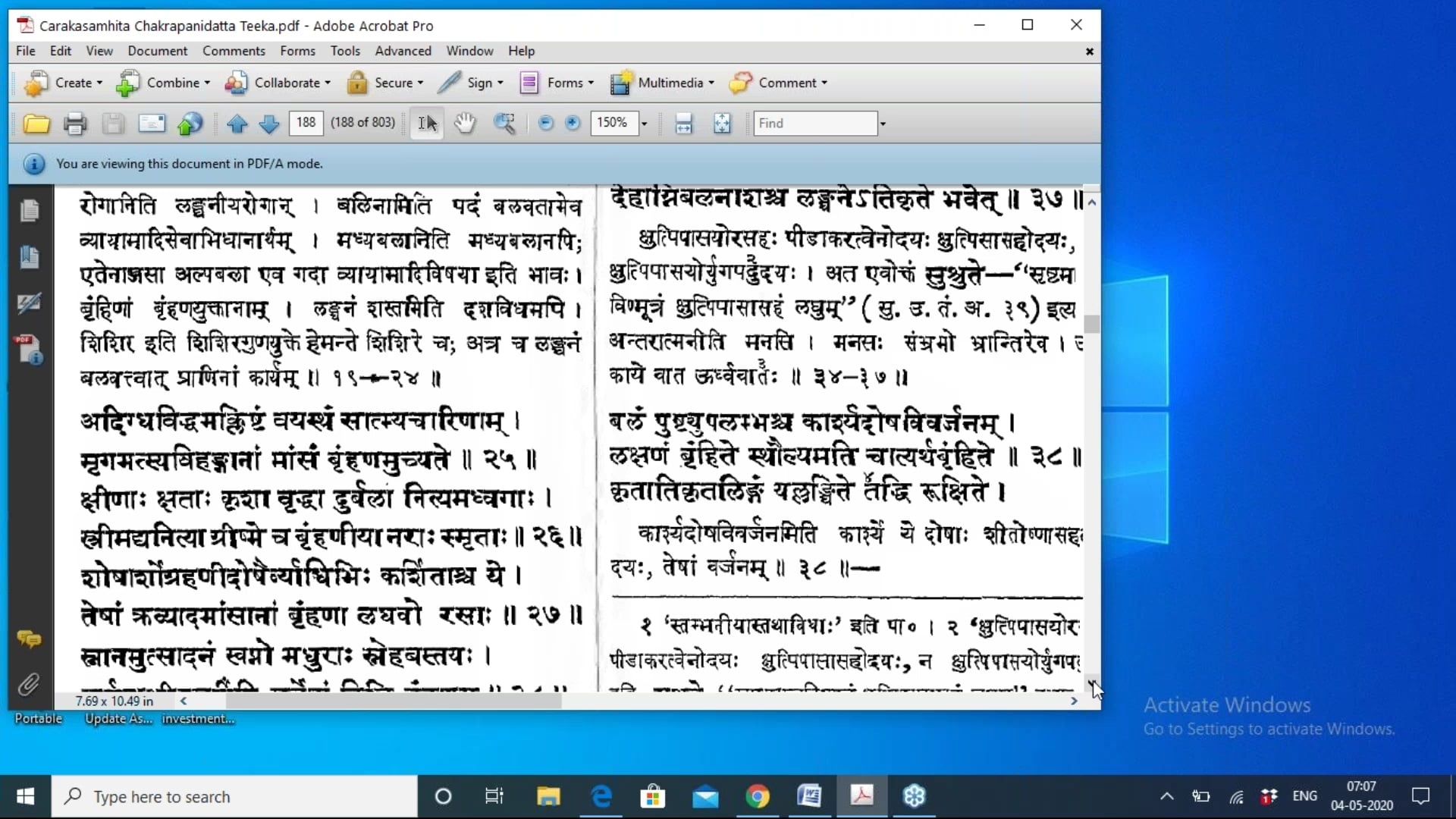The width and height of the screenshot is (1456, 819).
Task: Open the Bookmarks panel in sidebar
Action: (x=30, y=257)
